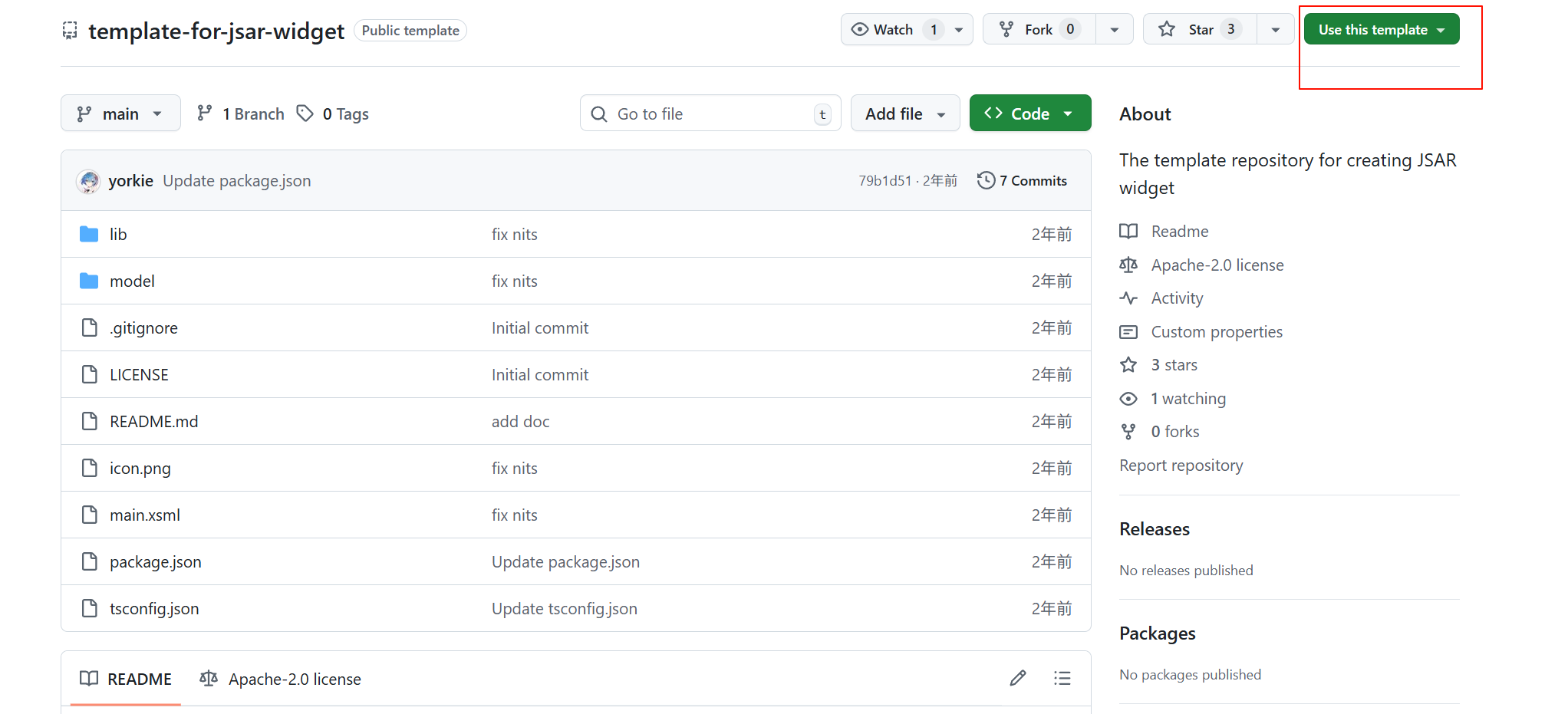The image size is (1568, 714).
Task: Open the Star lists dropdown arrow
Action: coord(1276,29)
